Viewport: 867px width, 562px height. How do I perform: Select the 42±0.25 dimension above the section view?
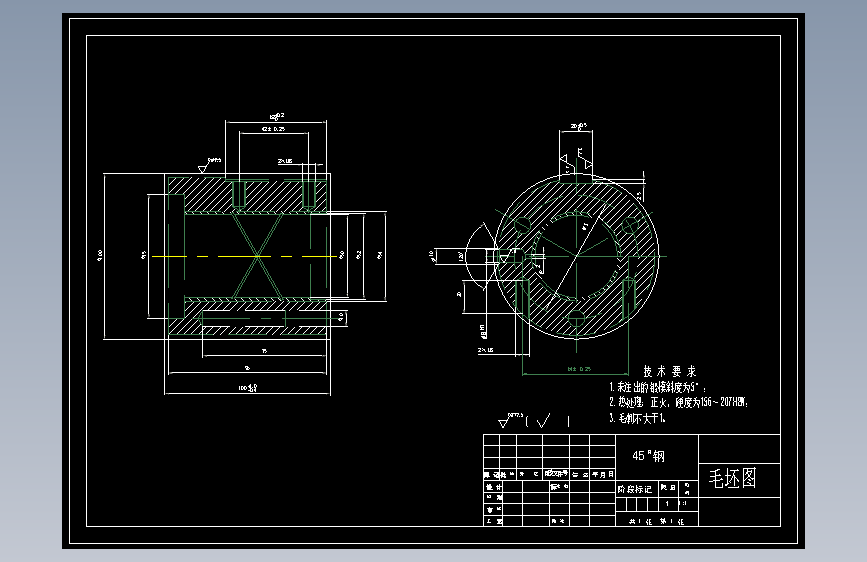pyautogui.click(x=273, y=129)
